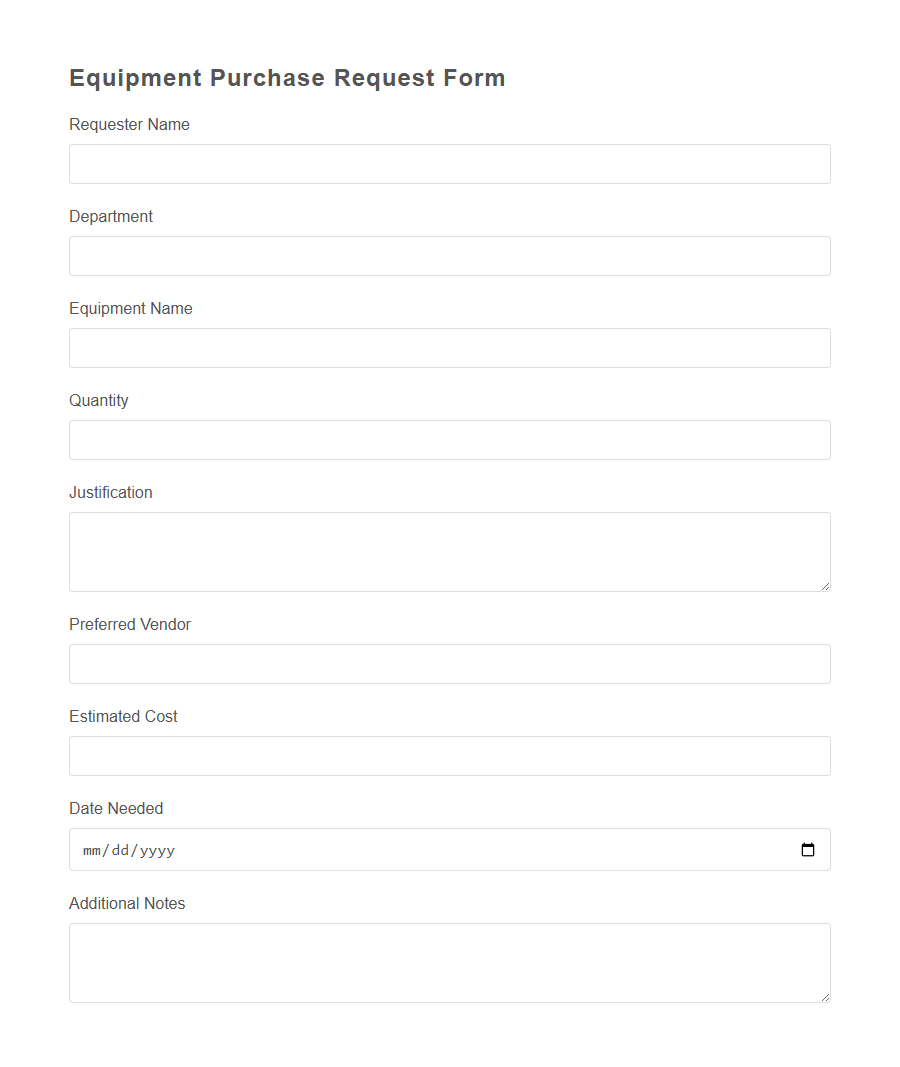
Task: Click the Additional Notes resize handle
Action: (826, 998)
